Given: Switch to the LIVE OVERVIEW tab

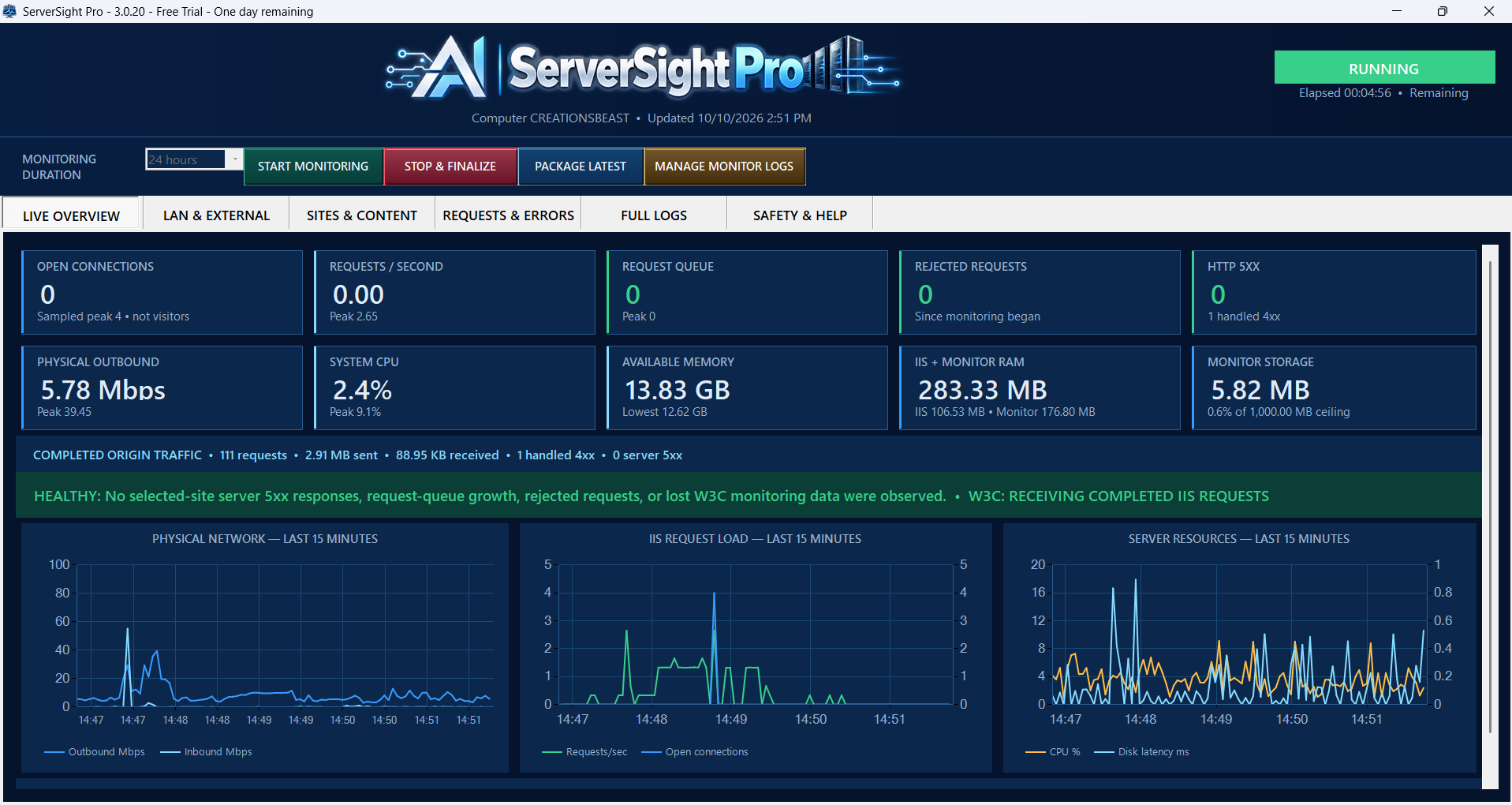Looking at the screenshot, I should 71,215.
